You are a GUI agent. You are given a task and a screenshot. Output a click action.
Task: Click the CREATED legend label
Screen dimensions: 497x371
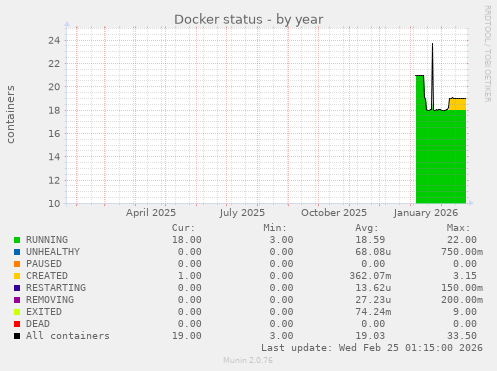point(47,276)
